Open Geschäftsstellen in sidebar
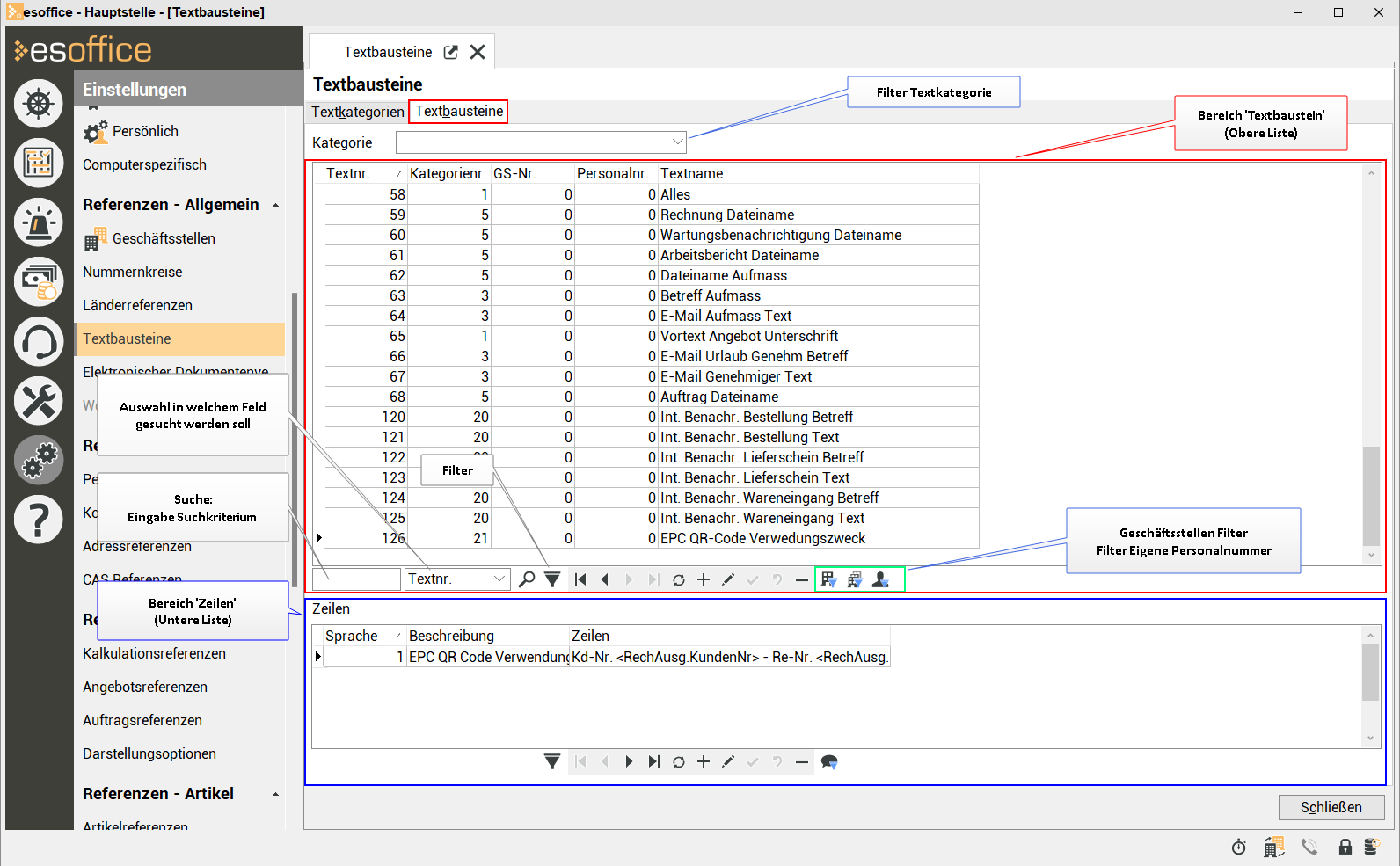Screen dimensions: 1400x866 pos(164,238)
